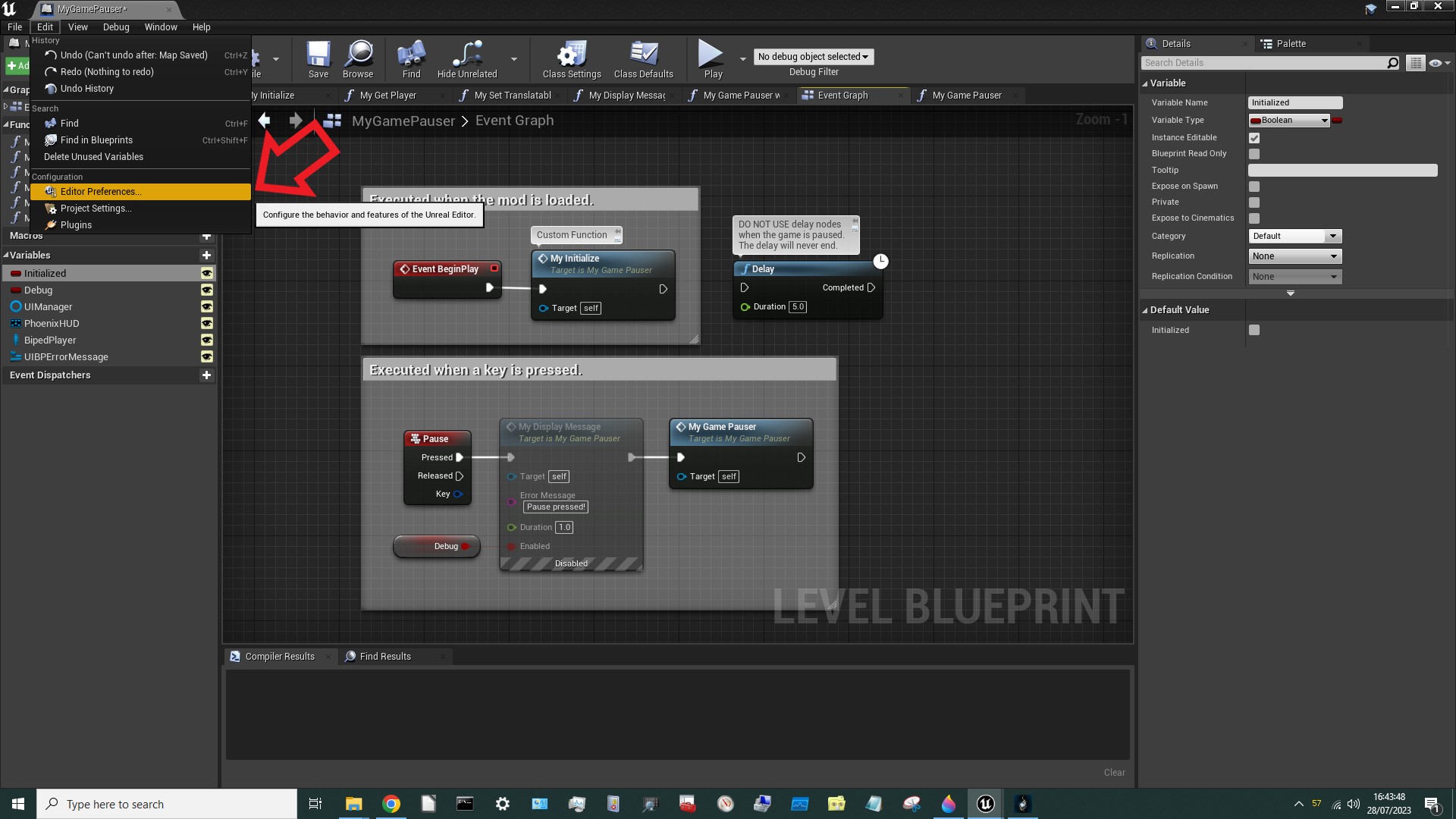Screen dimensions: 1456x819
Task: Open debug object selection dropdown
Action: coord(813,57)
